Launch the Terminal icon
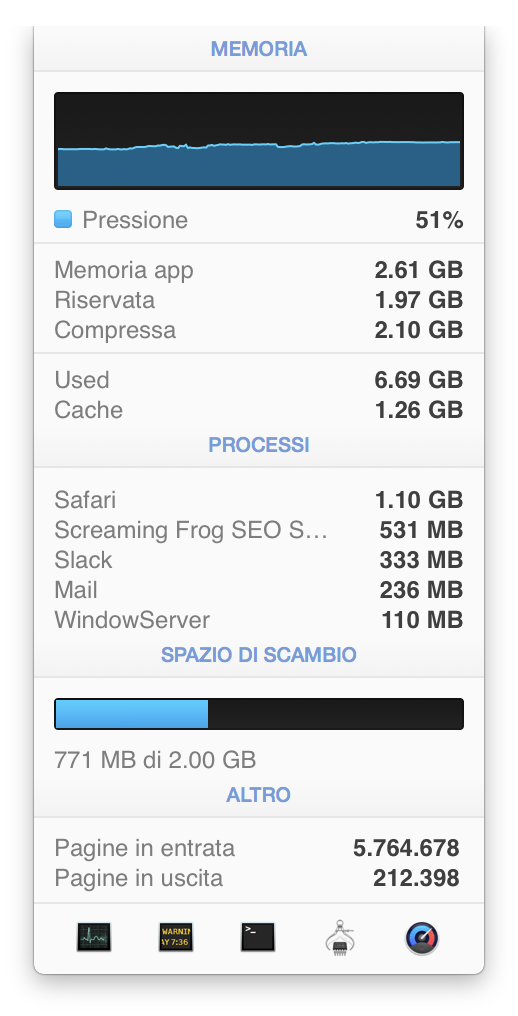The height and width of the screenshot is (1016, 518). [x=258, y=937]
